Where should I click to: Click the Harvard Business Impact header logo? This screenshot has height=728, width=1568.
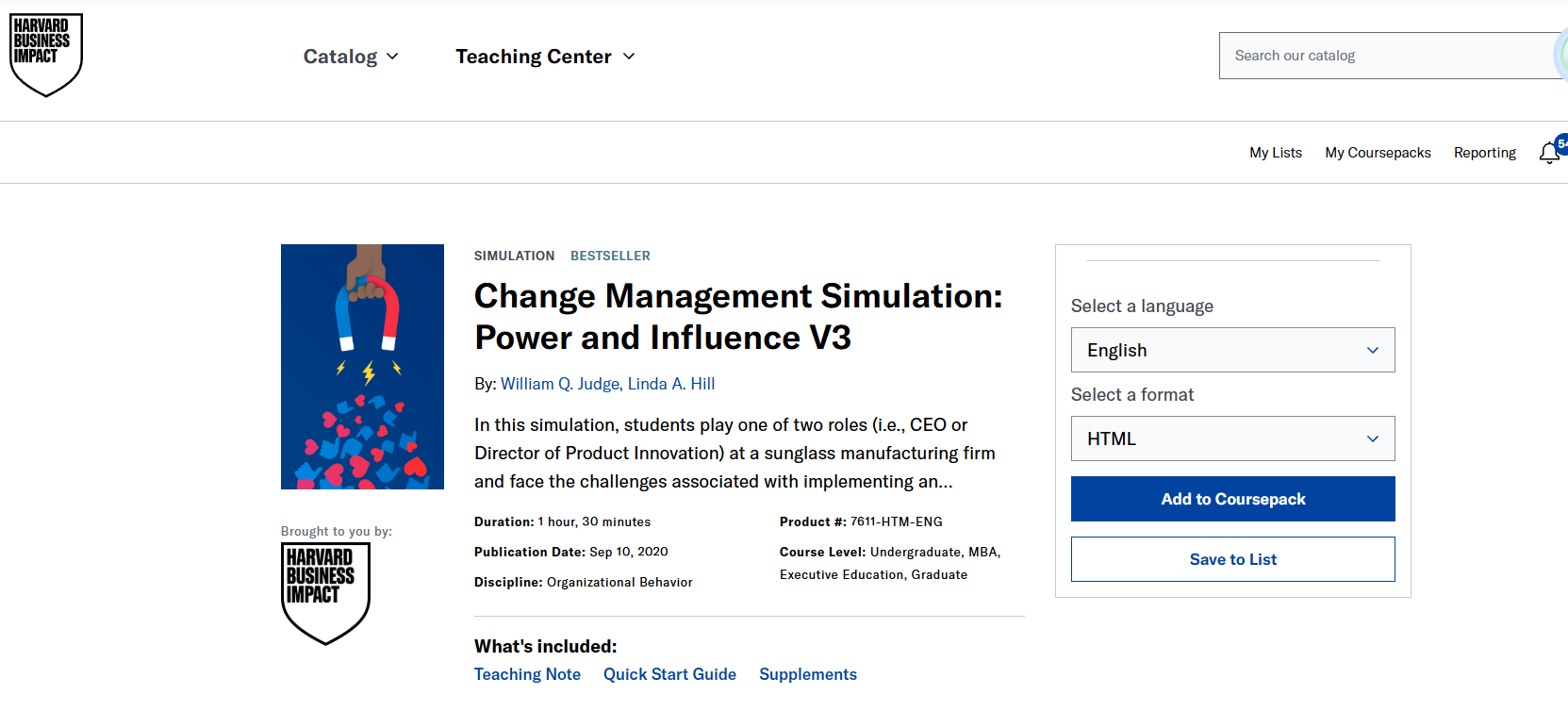click(x=46, y=55)
